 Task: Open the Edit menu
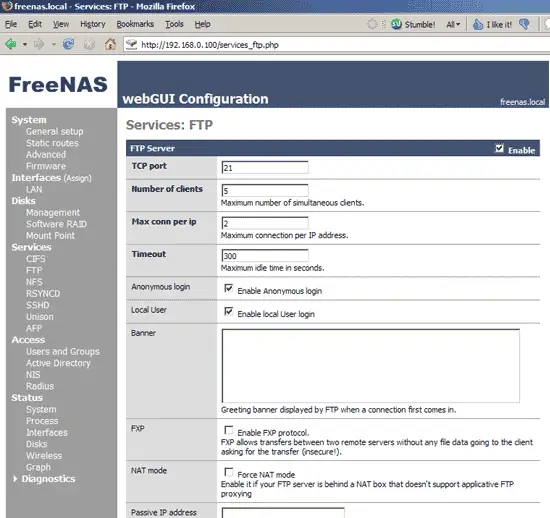click(35, 24)
